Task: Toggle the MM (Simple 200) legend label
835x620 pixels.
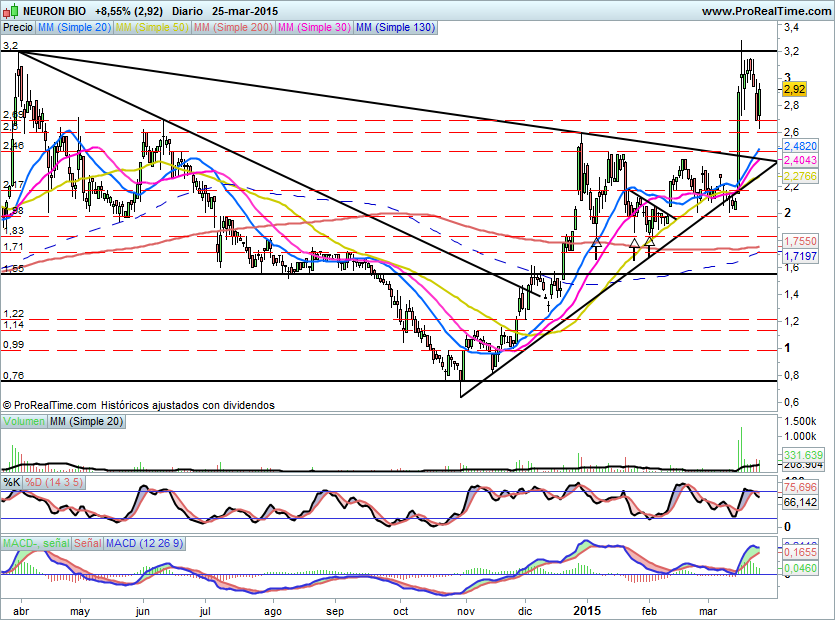Action: click(231, 28)
